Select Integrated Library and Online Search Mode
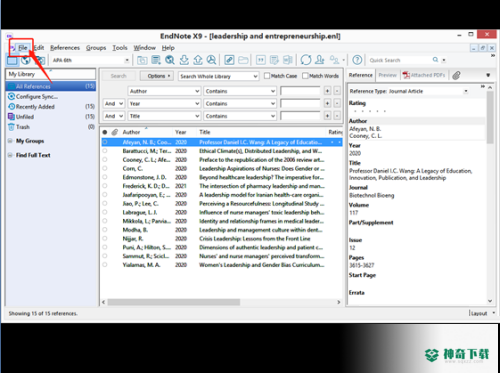The width and height of the screenshot is (500, 373). point(40,60)
